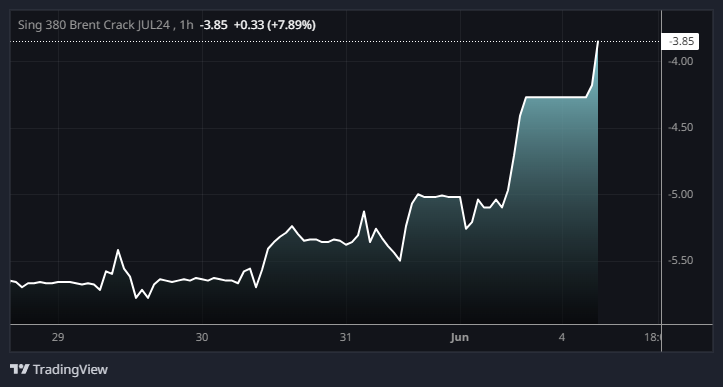Click the 4 date label on time axis
Screen dimensions: 723x387
pyautogui.click(x=562, y=338)
